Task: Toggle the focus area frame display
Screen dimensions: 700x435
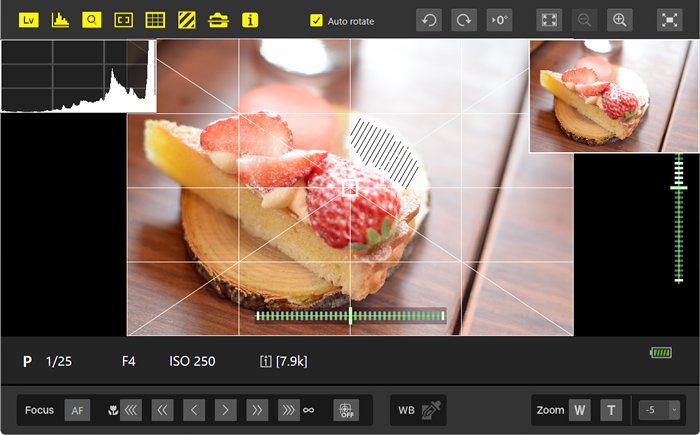Action: point(124,20)
